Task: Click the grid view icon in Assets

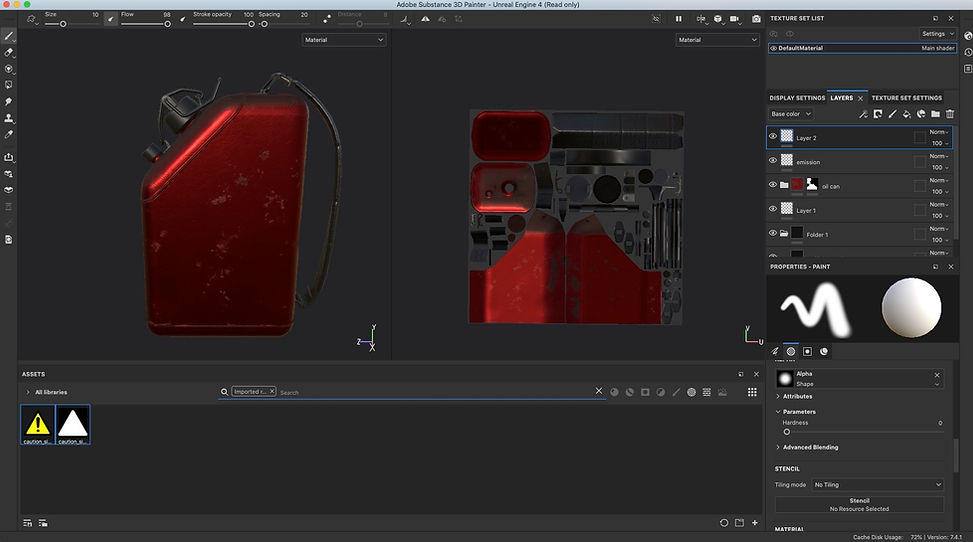Action: [752, 392]
